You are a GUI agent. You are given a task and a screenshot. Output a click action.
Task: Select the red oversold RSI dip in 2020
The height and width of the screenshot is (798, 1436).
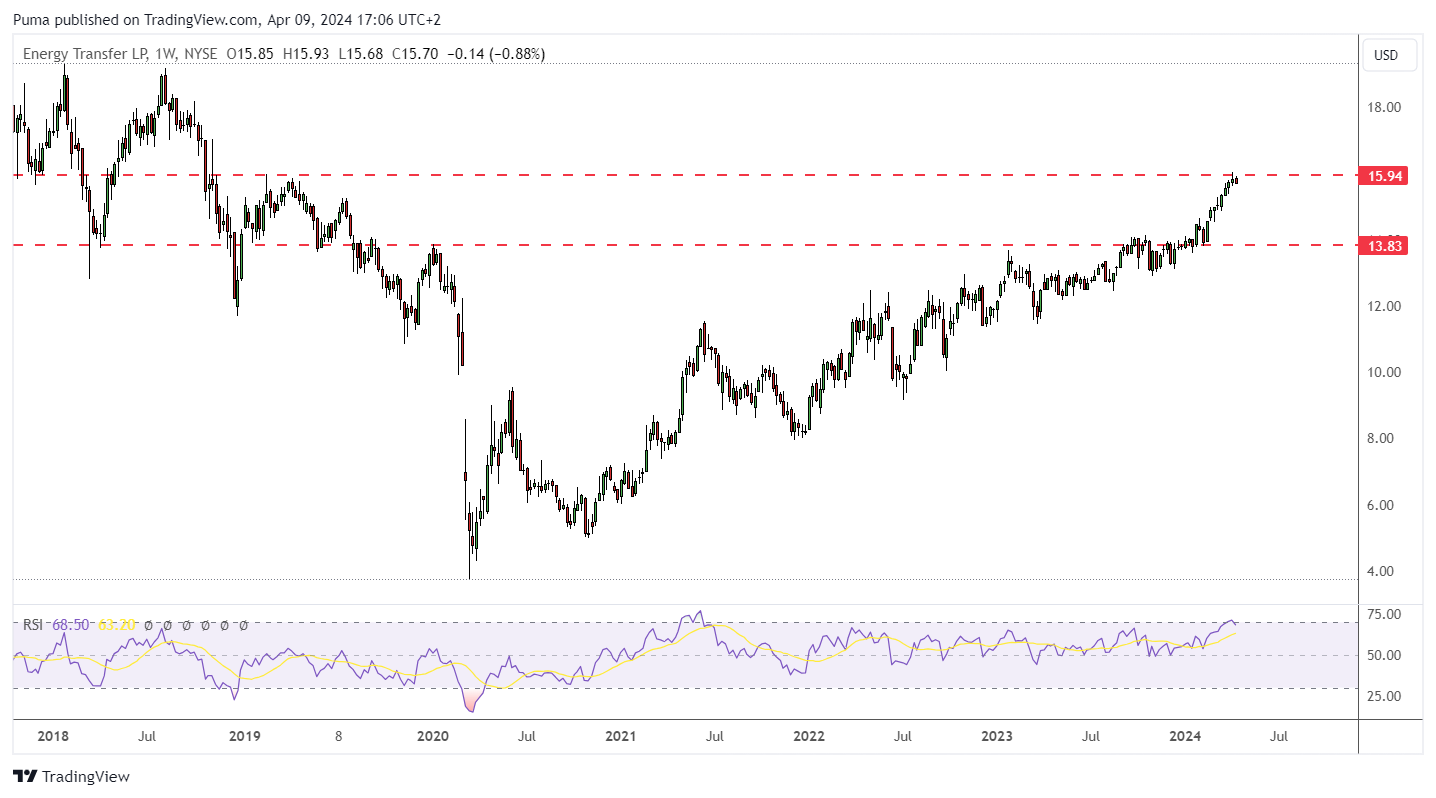click(470, 703)
